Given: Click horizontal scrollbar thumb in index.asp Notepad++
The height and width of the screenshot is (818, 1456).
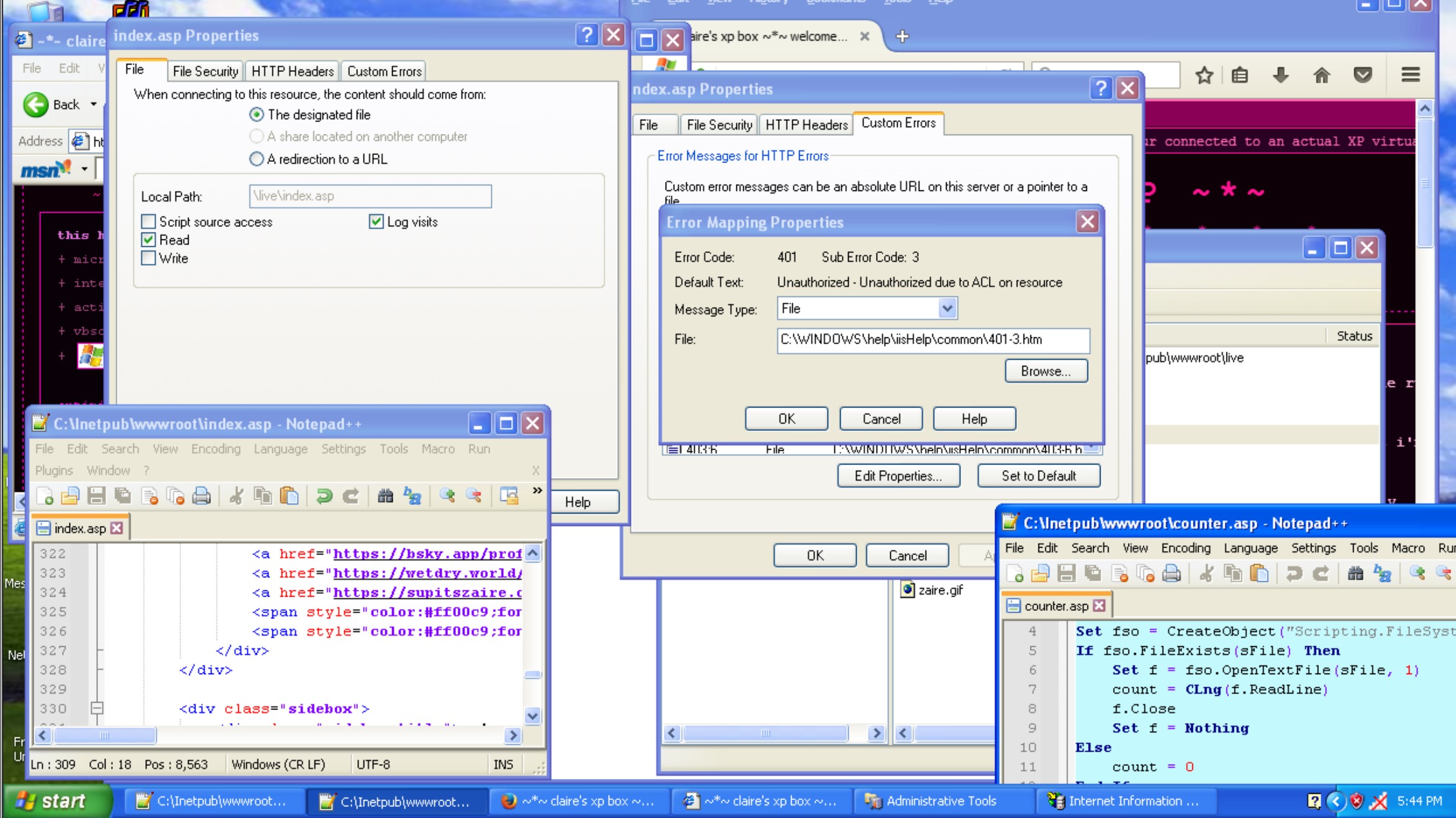Looking at the screenshot, I should [x=104, y=736].
